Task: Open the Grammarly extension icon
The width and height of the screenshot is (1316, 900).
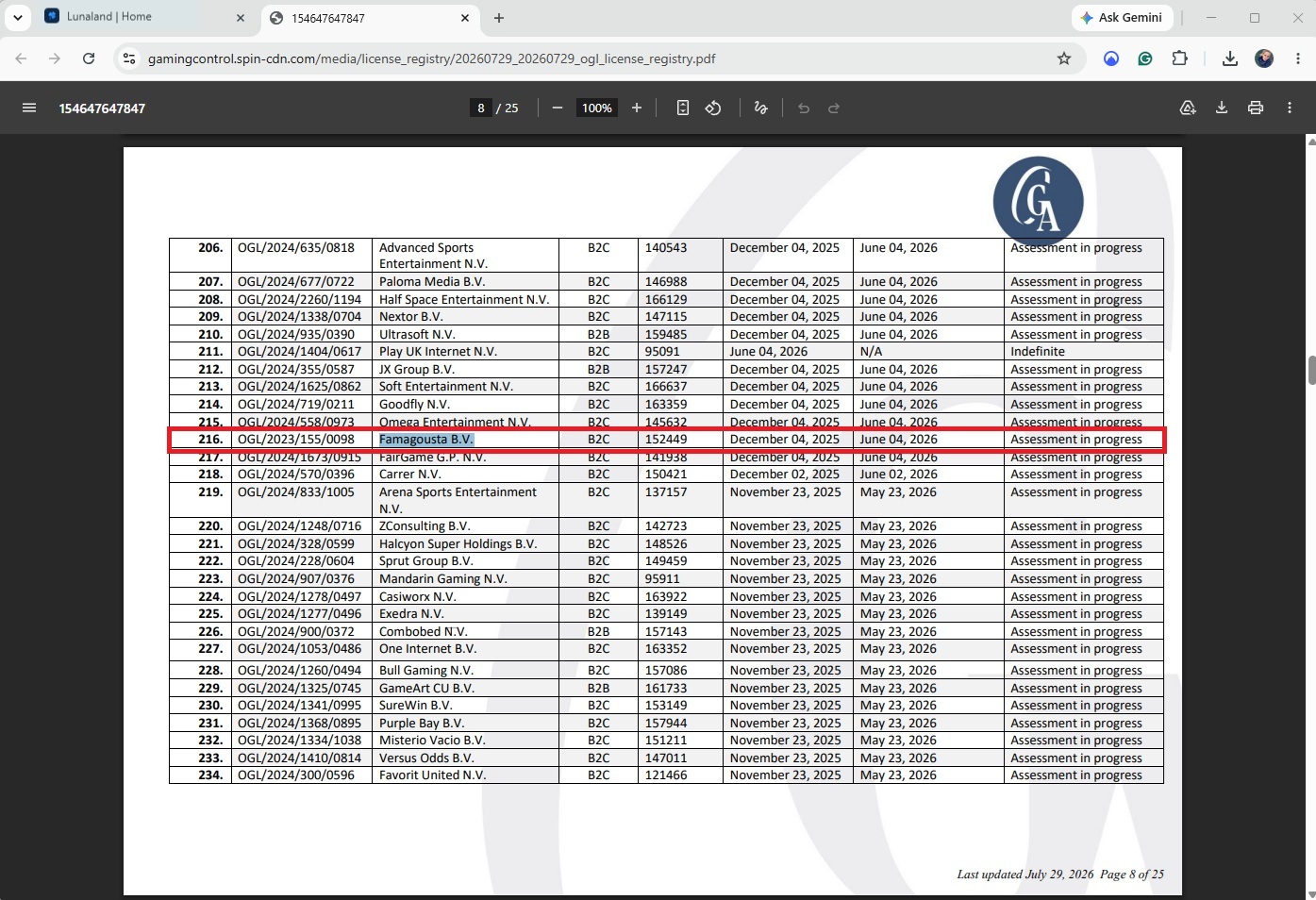Action: tap(1145, 58)
